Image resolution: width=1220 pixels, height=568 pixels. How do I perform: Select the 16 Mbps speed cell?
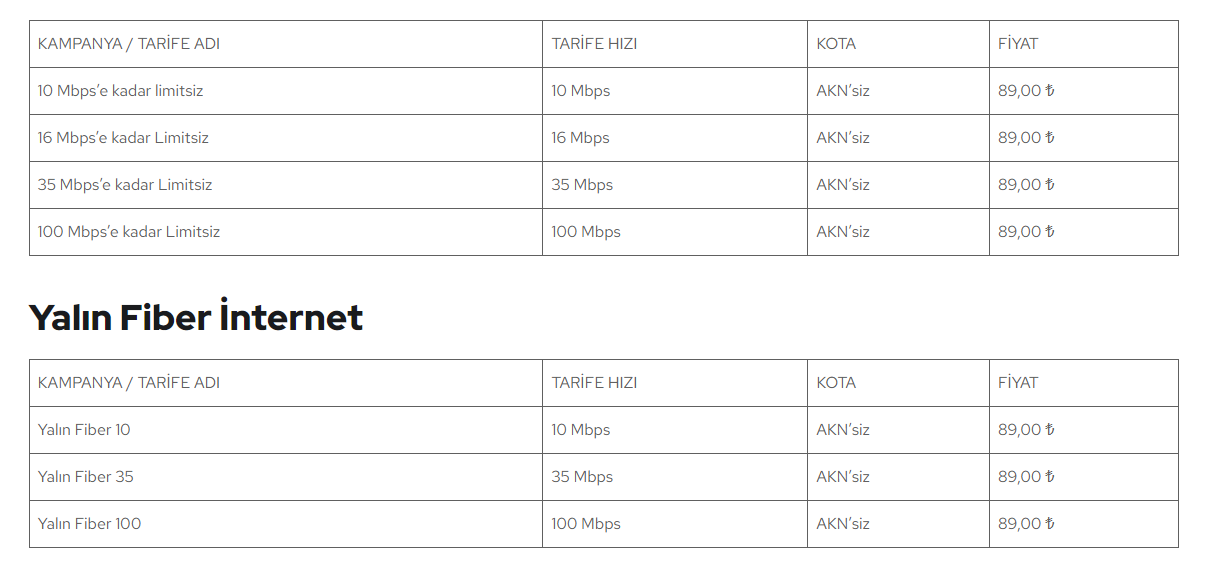tap(580, 138)
